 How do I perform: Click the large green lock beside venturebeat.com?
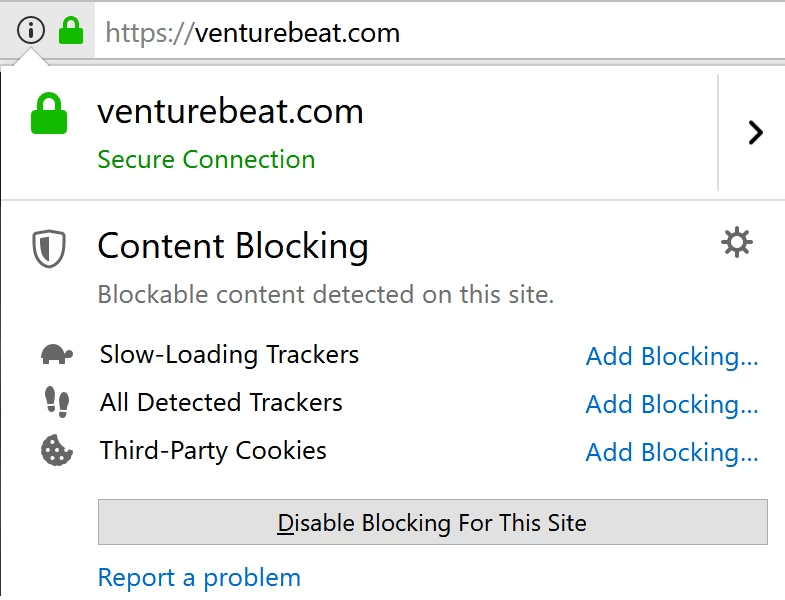click(49, 113)
